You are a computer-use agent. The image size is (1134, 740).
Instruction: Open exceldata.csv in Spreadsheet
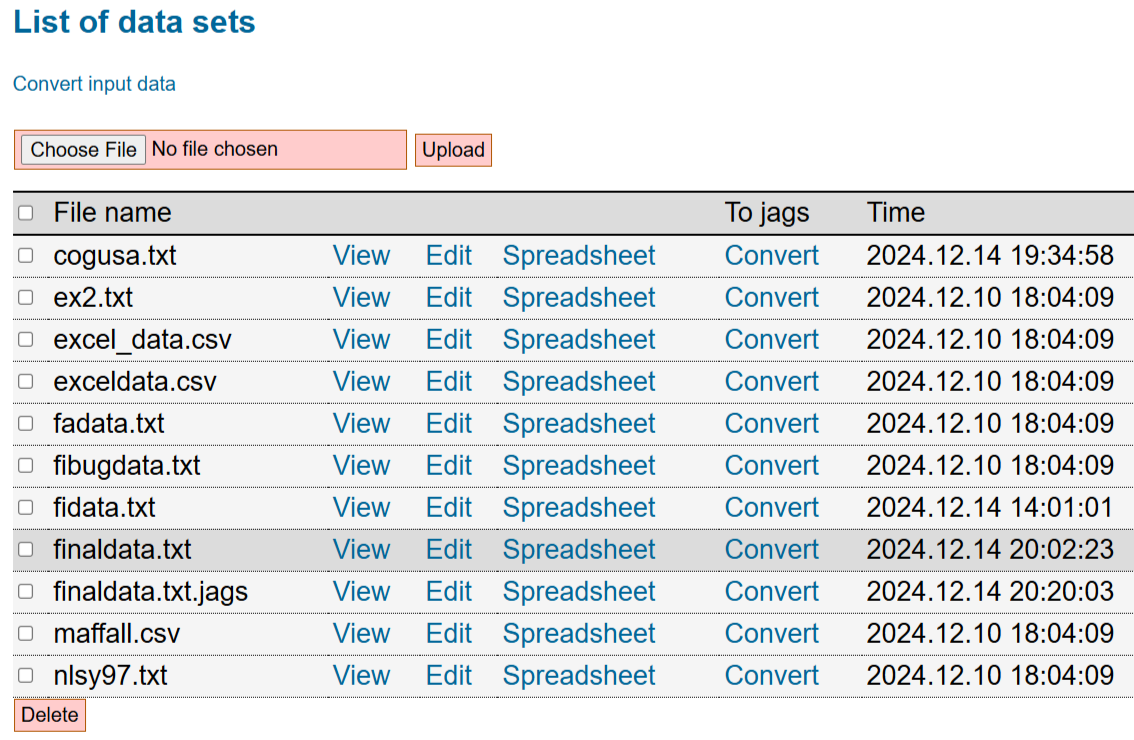click(578, 382)
